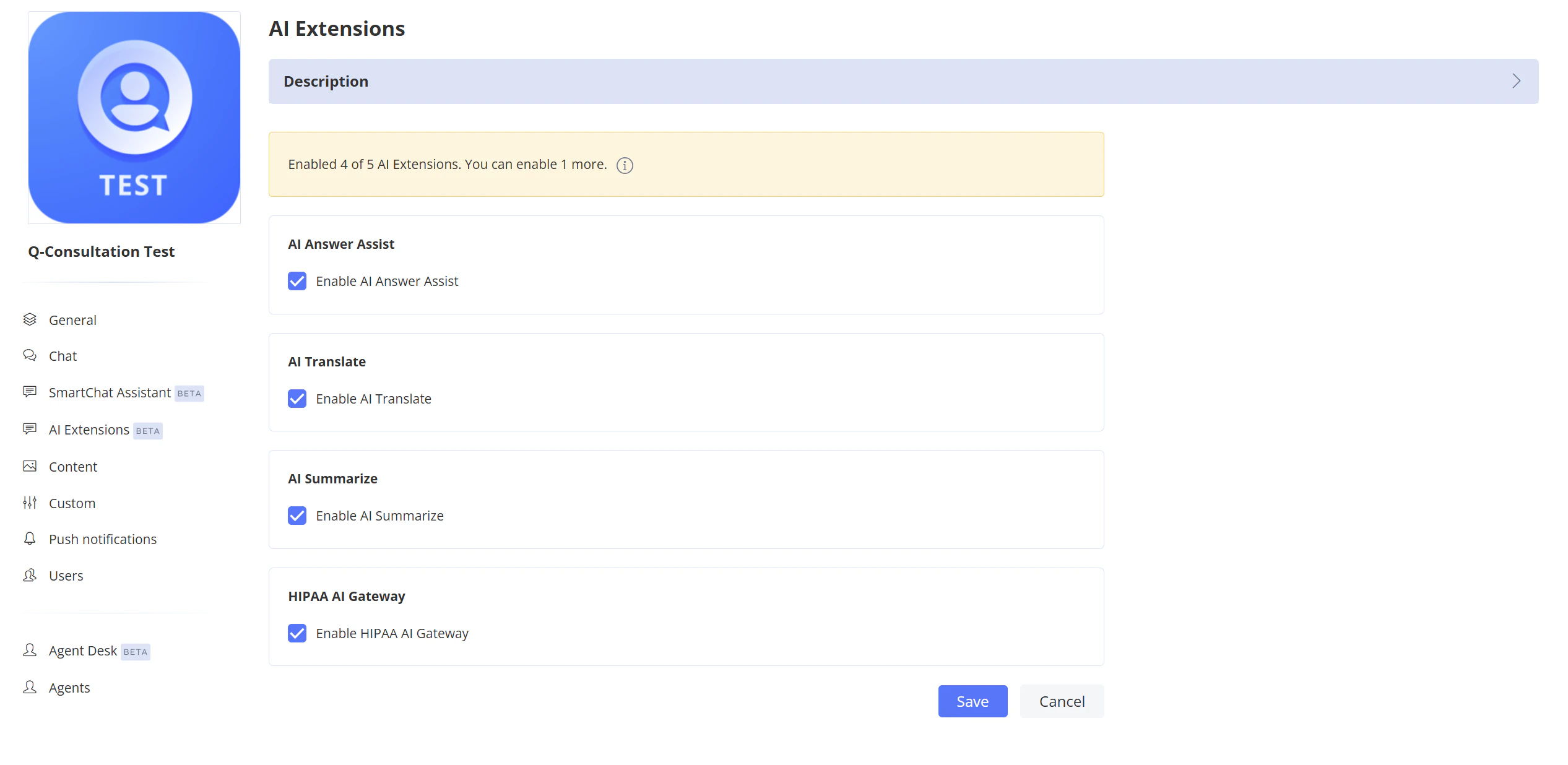This screenshot has width=1568, height=765.
Task: Save the AI Extensions settings
Action: pos(972,701)
